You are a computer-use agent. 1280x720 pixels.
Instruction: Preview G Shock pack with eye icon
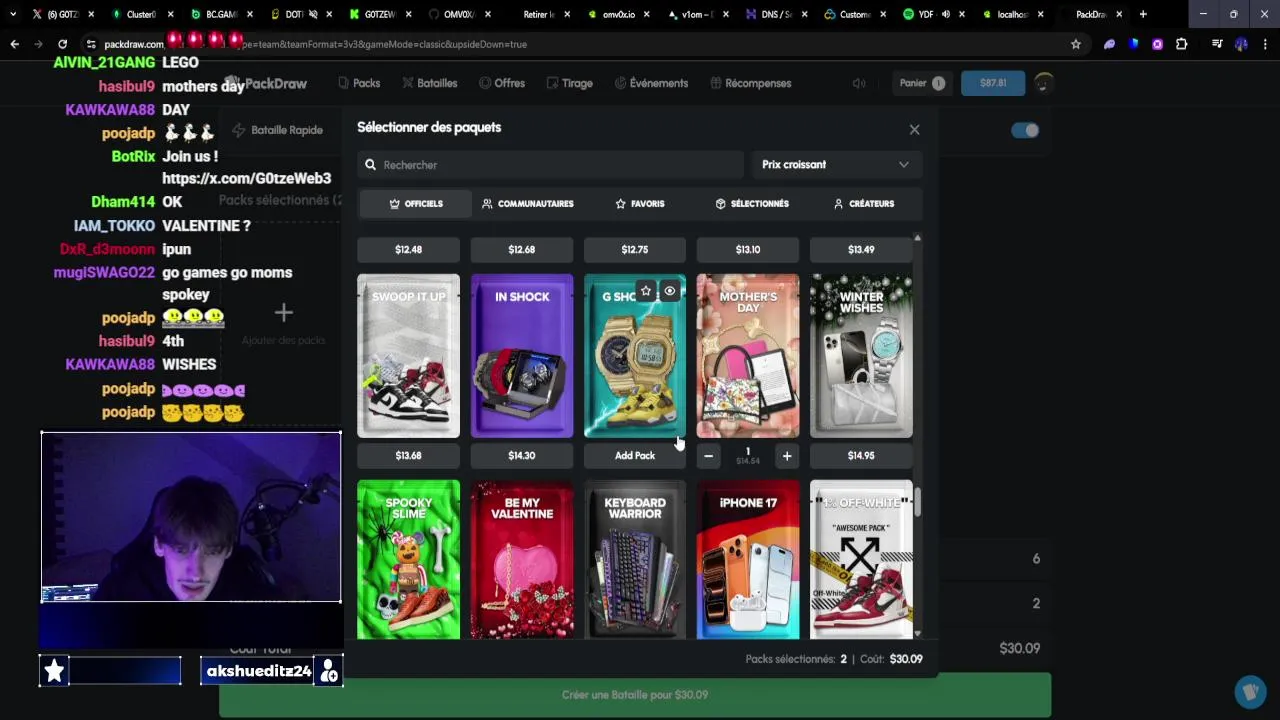pos(670,291)
